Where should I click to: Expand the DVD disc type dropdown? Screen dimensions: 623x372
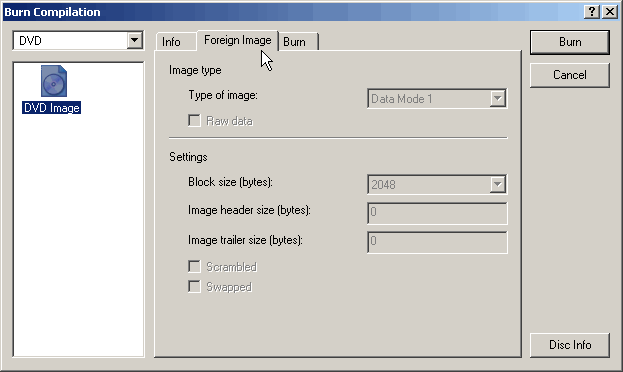click(135, 41)
